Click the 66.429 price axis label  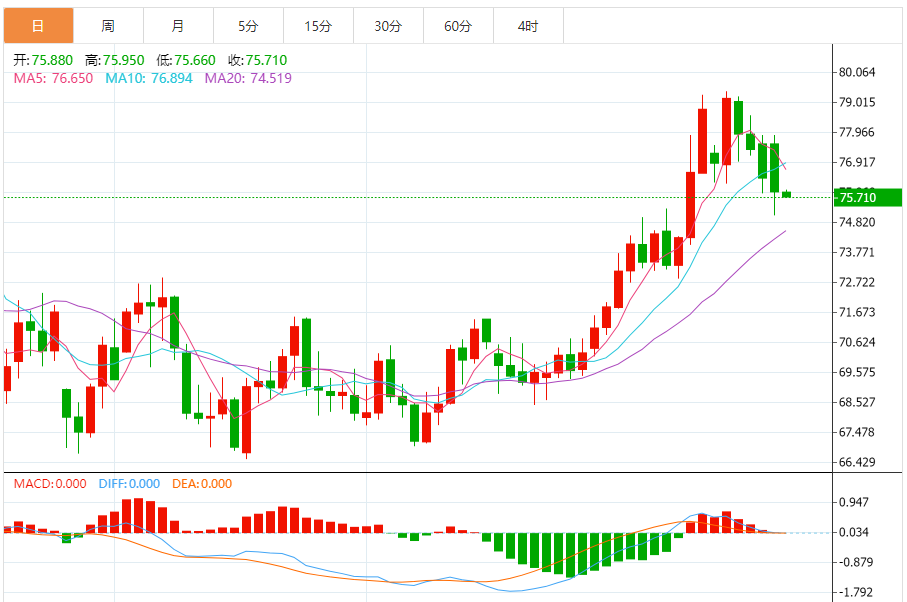[x=857, y=462]
